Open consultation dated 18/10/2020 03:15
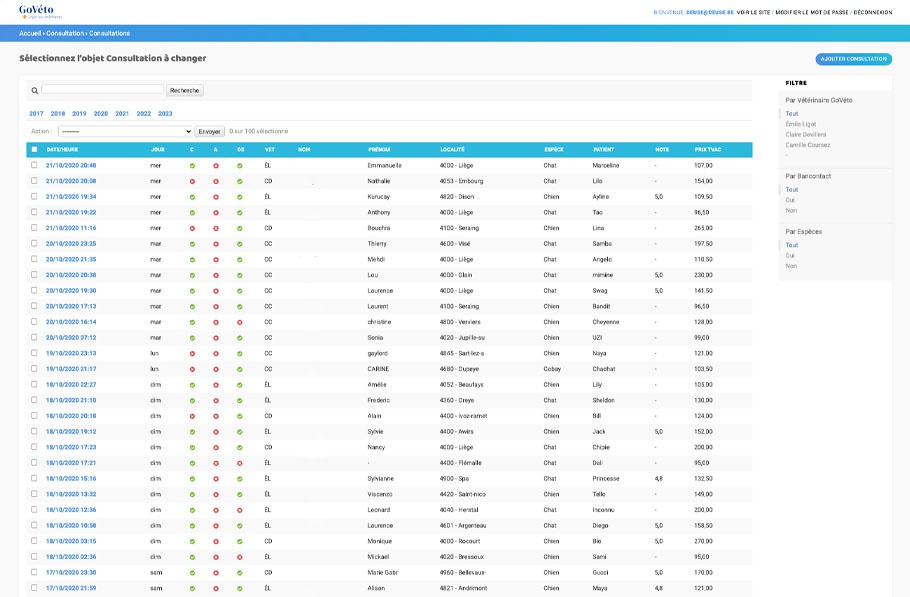The width and height of the screenshot is (910, 597). 71,541
